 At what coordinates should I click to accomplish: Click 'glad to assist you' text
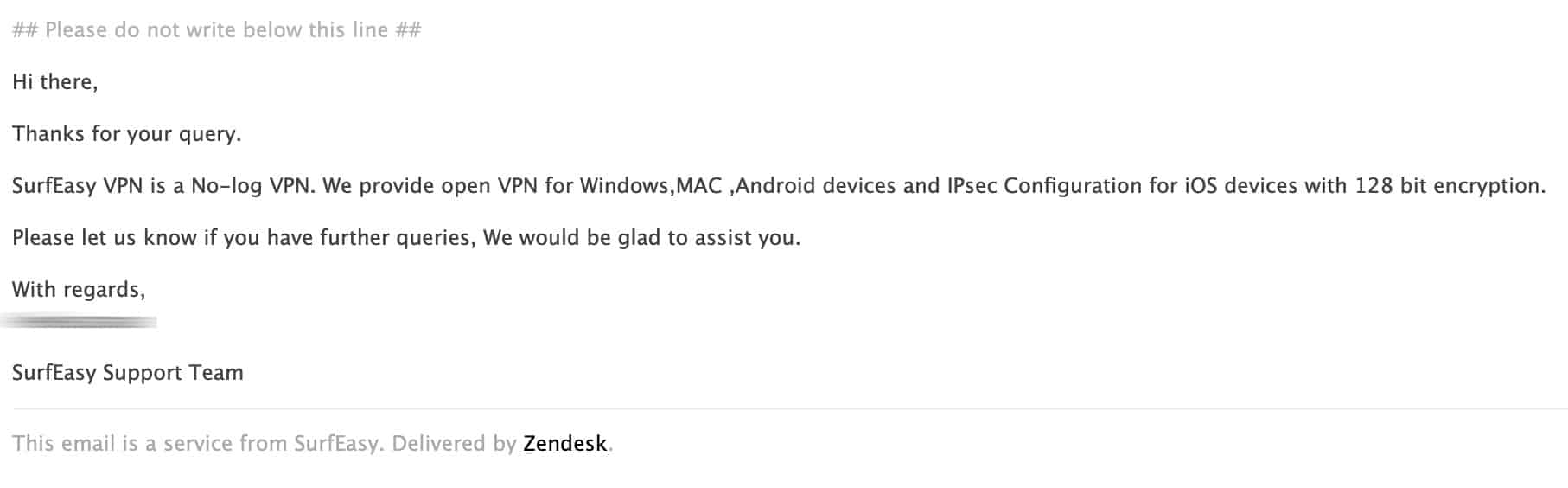(x=709, y=238)
